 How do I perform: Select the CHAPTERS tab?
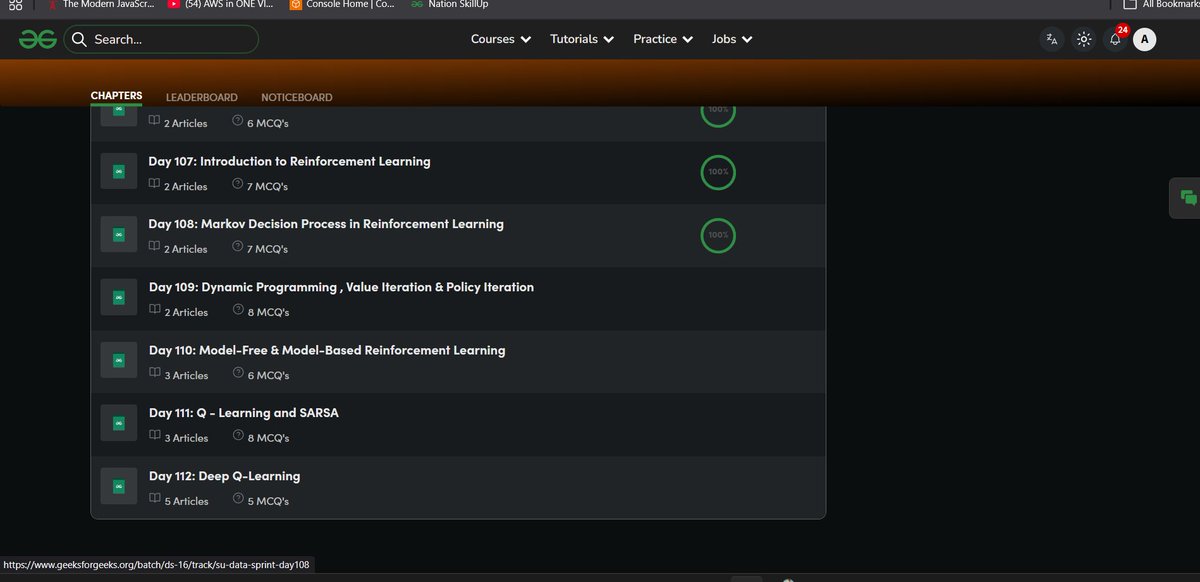(x=116, y=96)
